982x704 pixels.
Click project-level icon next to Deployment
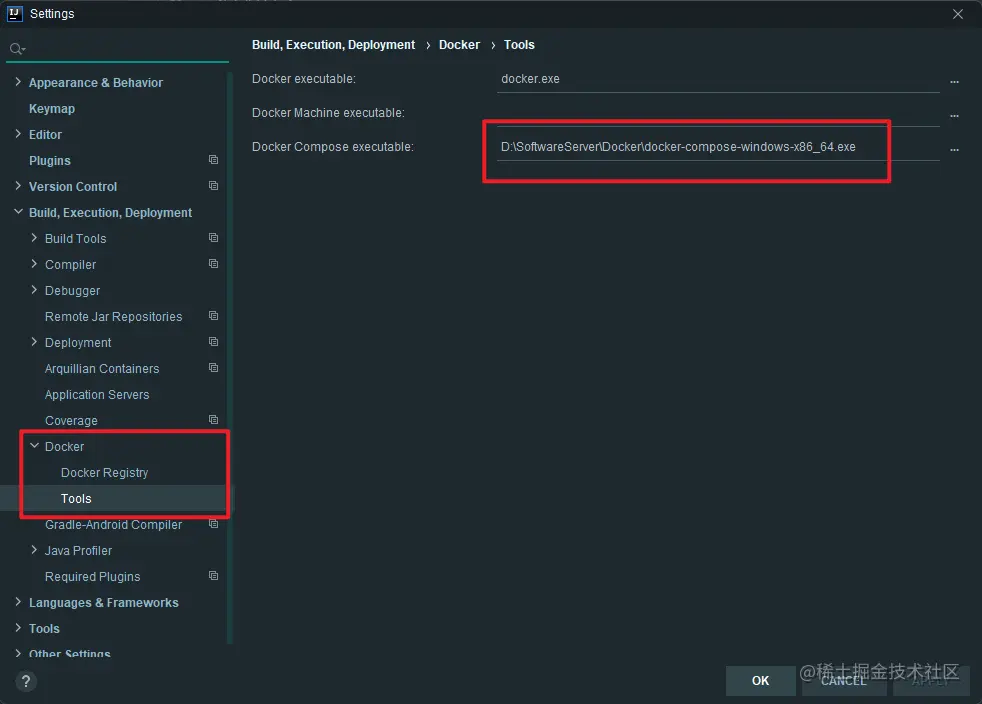[x=214, y=342]
